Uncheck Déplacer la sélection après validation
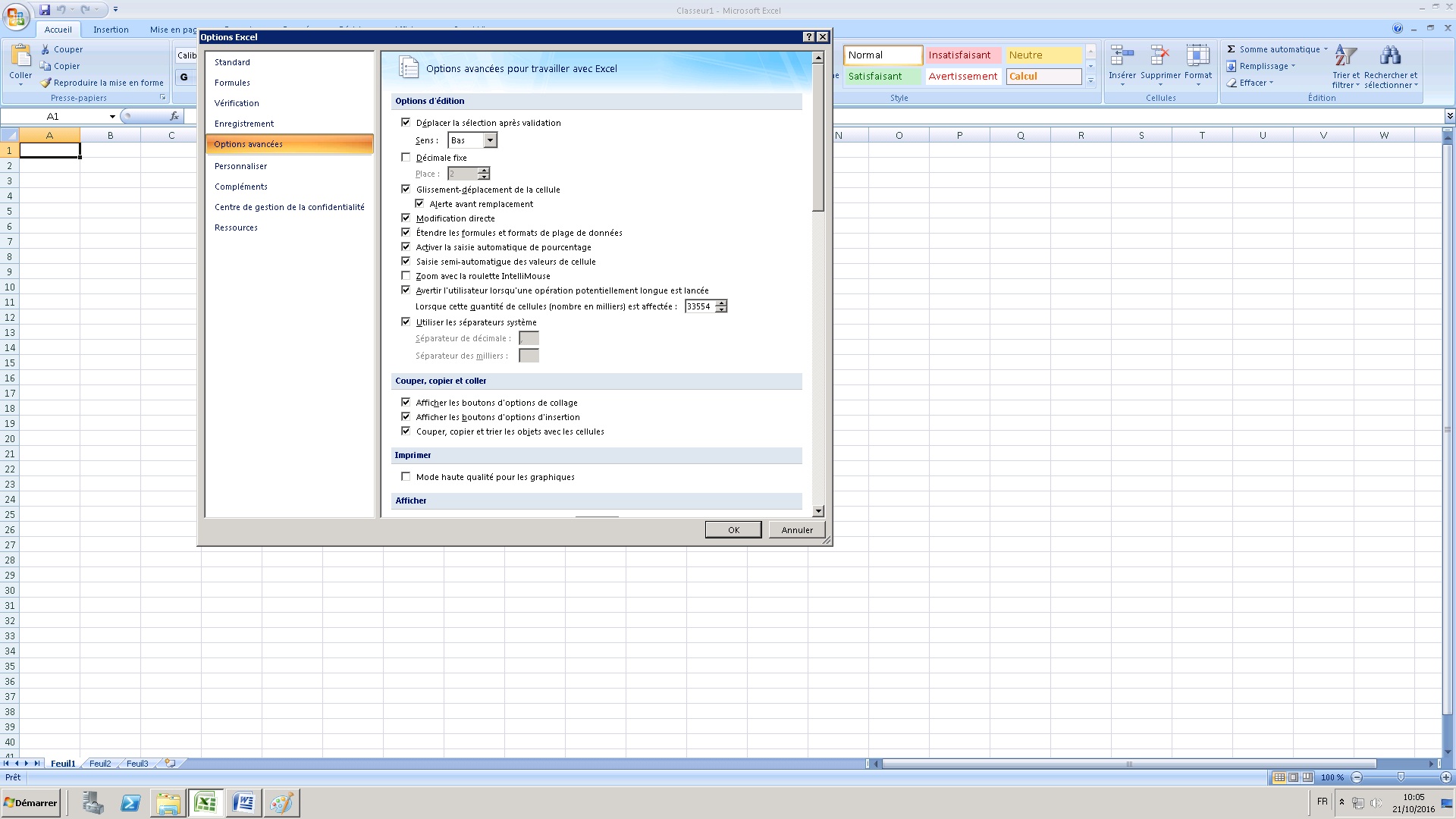 (x=406, y=122)
